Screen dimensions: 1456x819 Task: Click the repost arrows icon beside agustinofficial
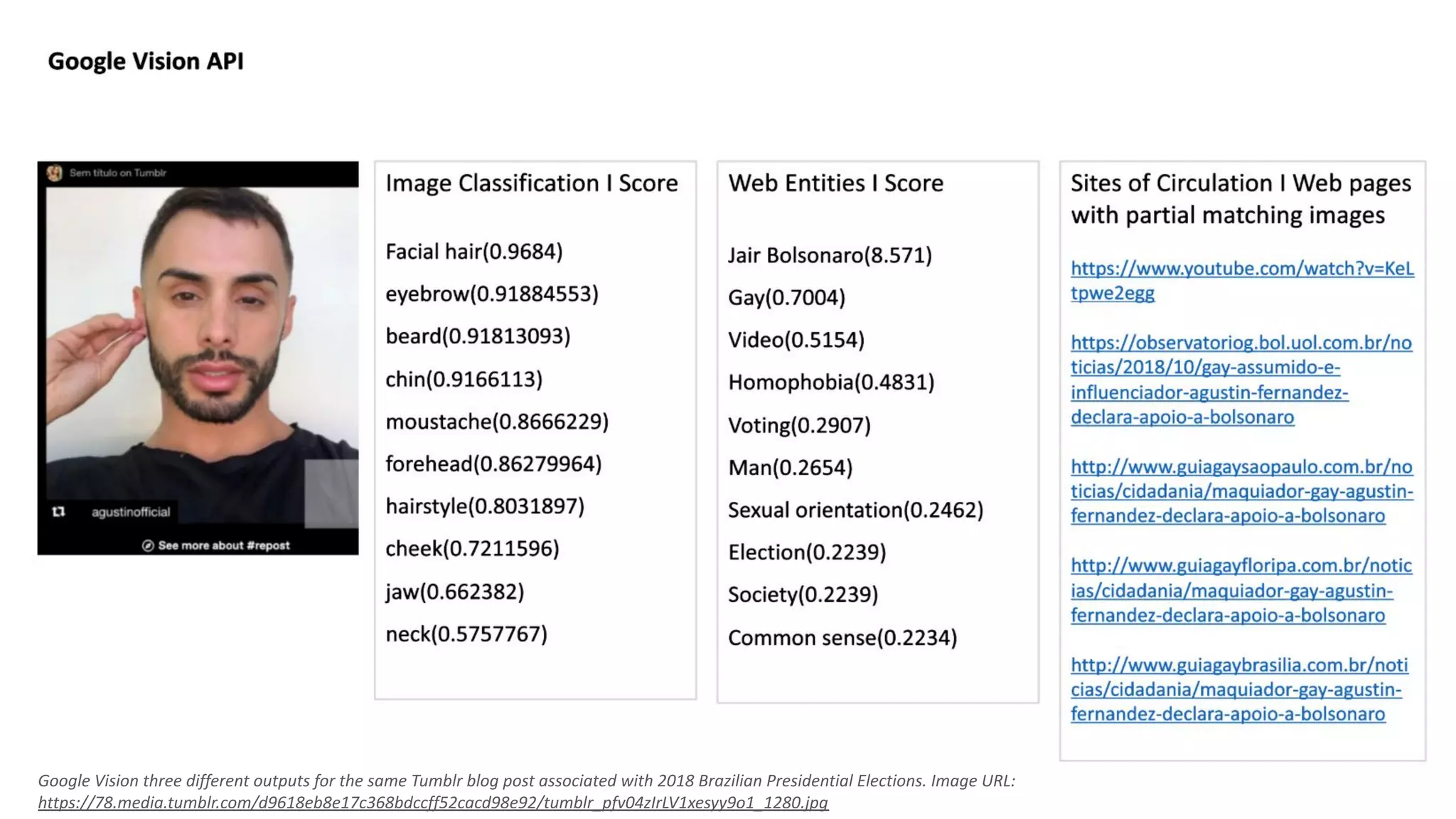pyautogui.click(x=59, y=512)
